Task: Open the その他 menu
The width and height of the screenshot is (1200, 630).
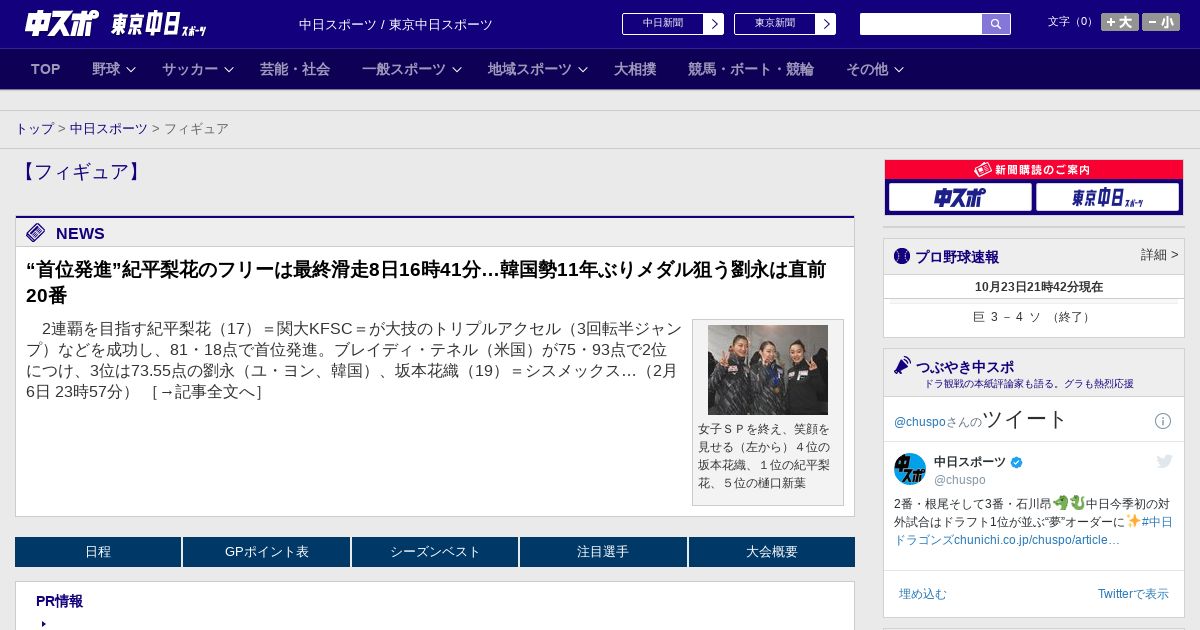Action: (x=867, y=69)
